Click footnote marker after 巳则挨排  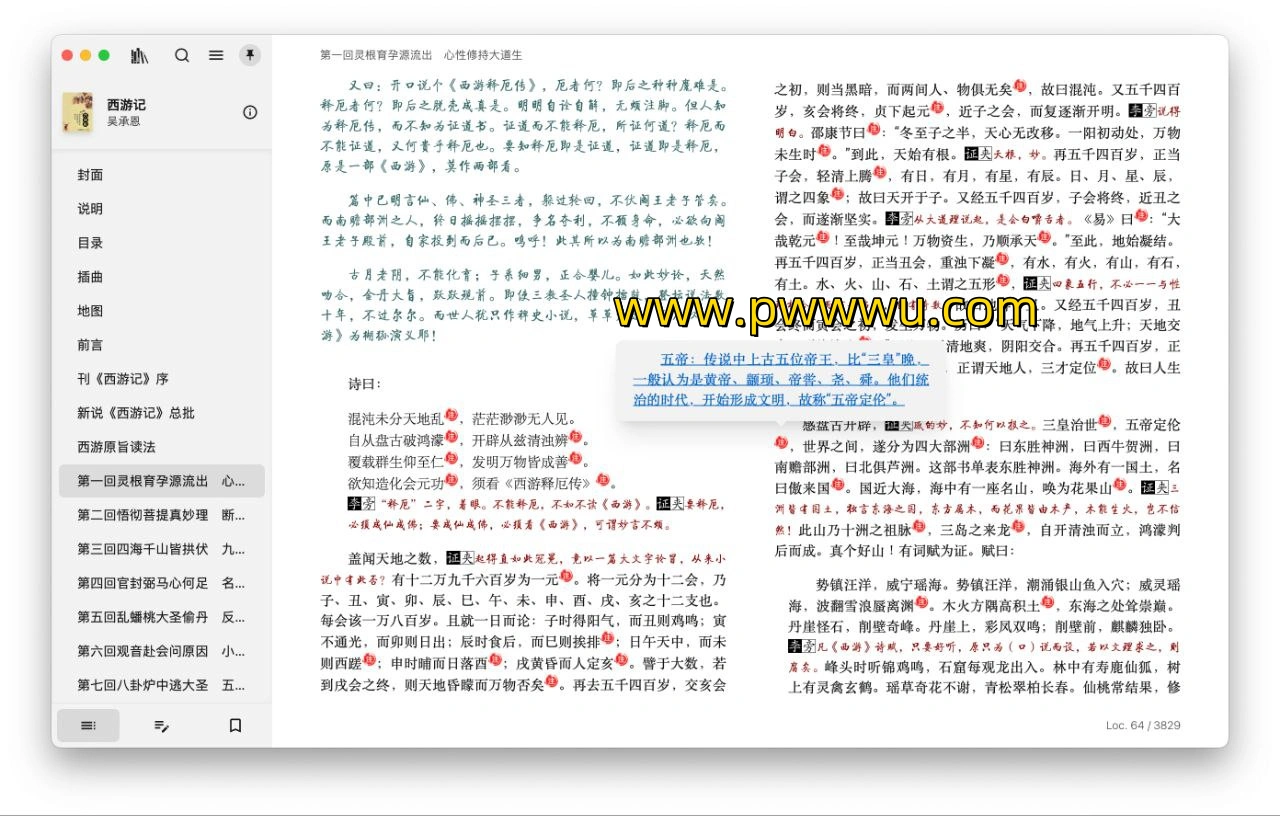coord(607,639)
